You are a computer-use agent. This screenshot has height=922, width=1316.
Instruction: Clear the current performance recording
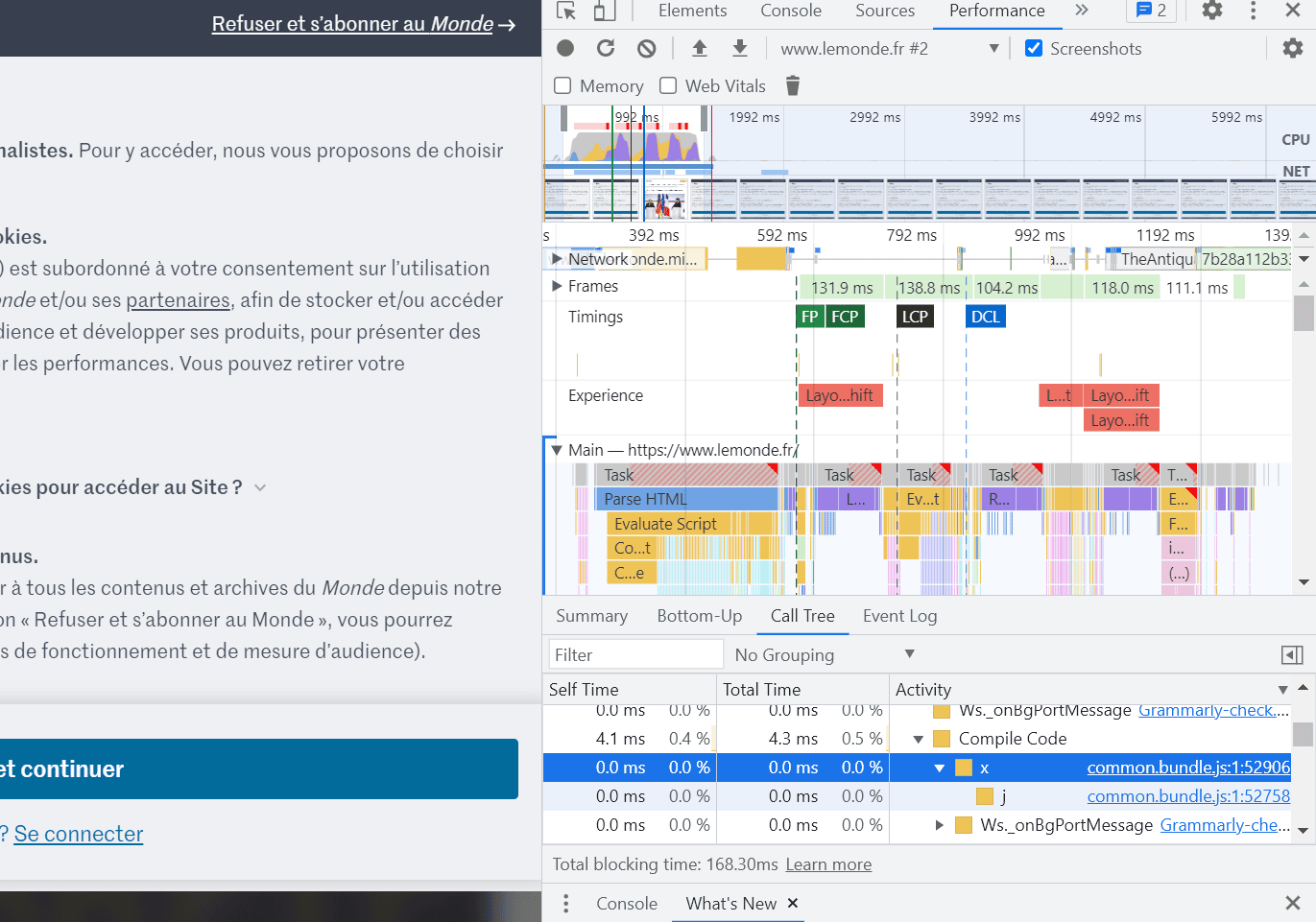tap(647, 48)
